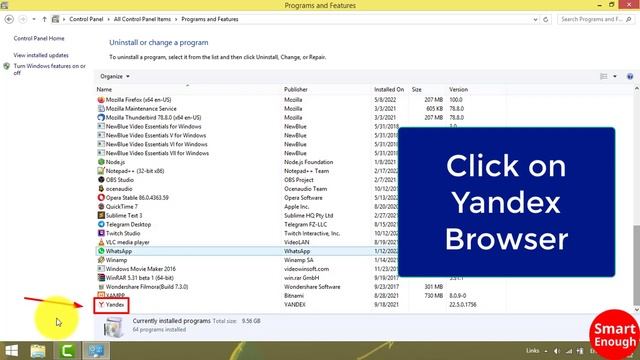
Task: Click the OBS Studio icon
Action: coord(101,180)
